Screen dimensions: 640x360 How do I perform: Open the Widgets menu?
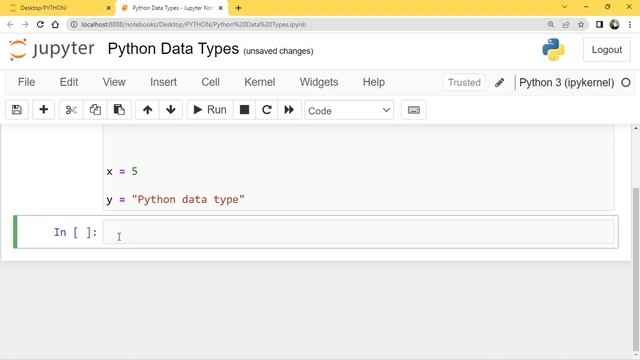319,82
